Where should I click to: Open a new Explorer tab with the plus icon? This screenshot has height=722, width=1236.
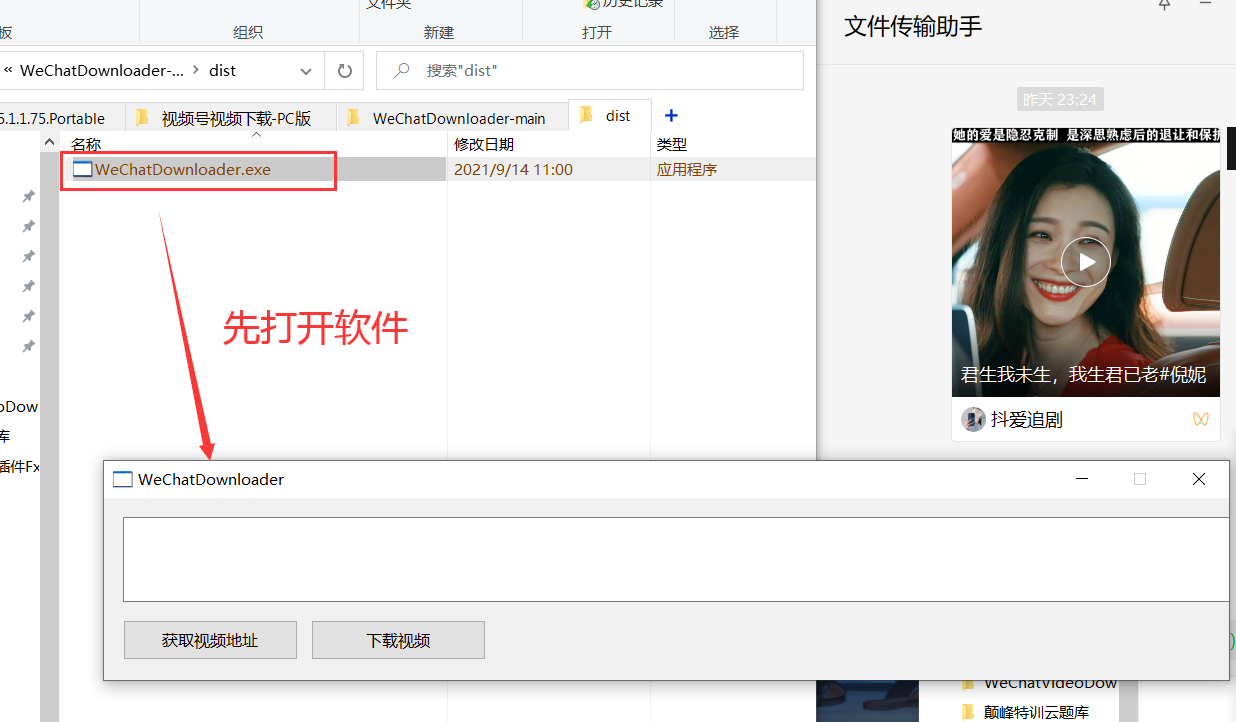671,115
